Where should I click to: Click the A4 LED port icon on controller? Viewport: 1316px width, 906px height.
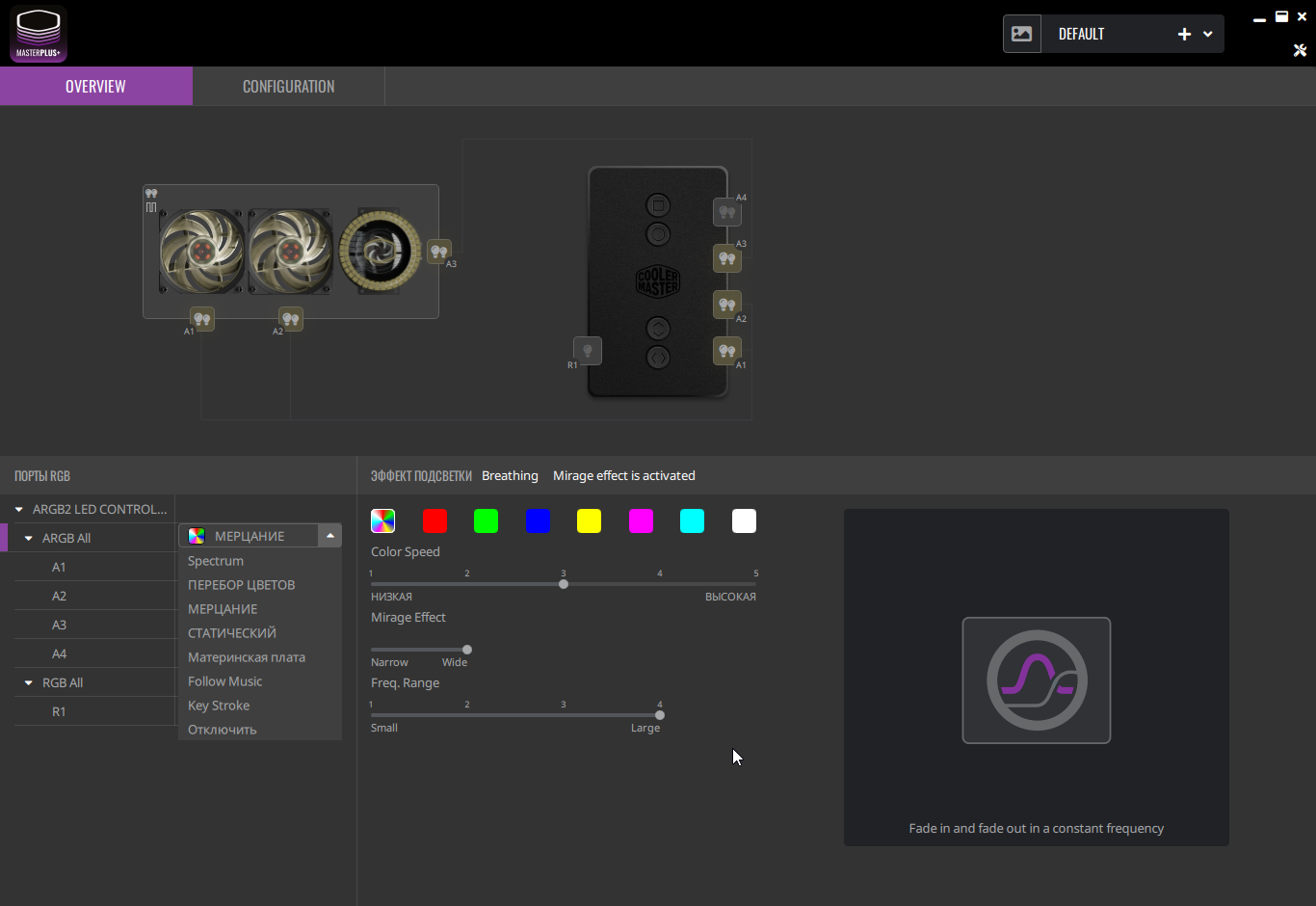point(727,212)
